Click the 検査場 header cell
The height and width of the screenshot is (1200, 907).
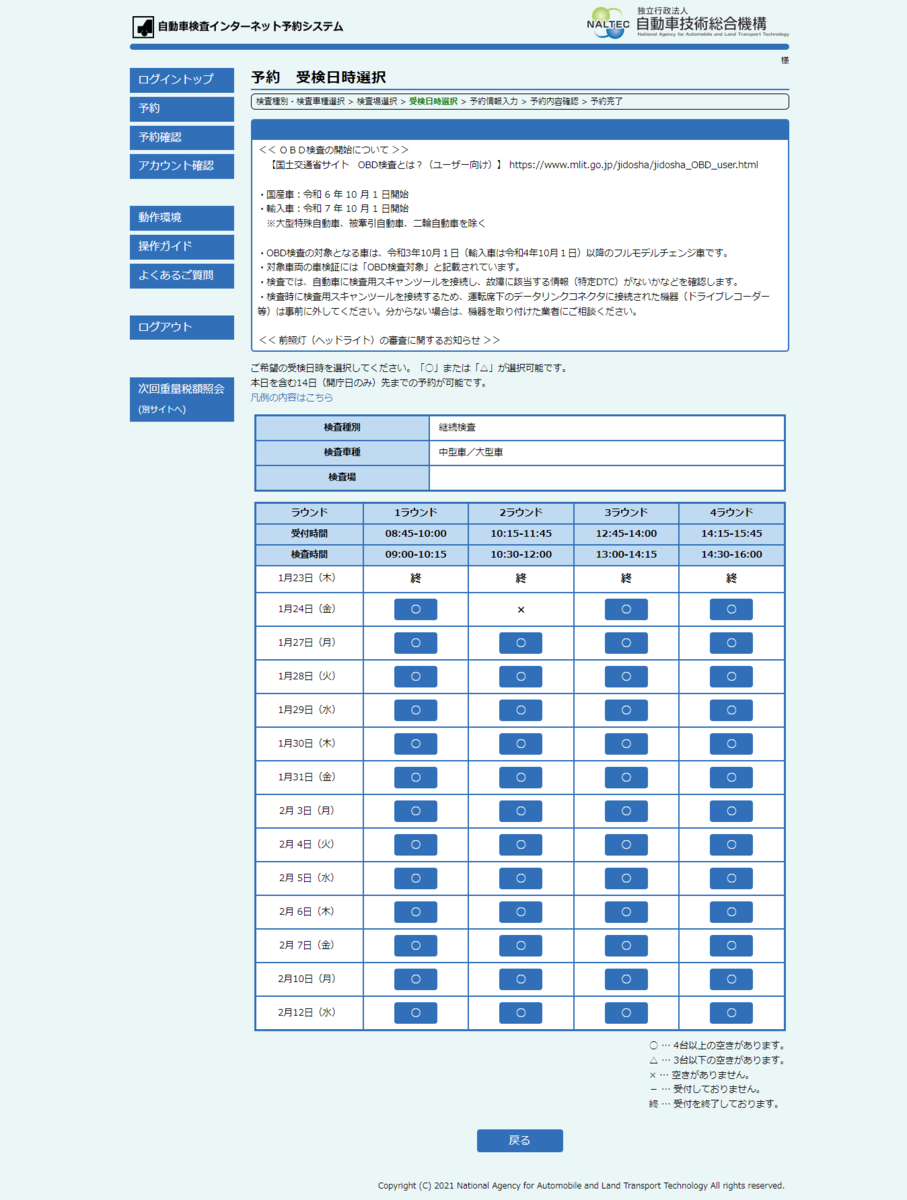click(x=342, y=478)
